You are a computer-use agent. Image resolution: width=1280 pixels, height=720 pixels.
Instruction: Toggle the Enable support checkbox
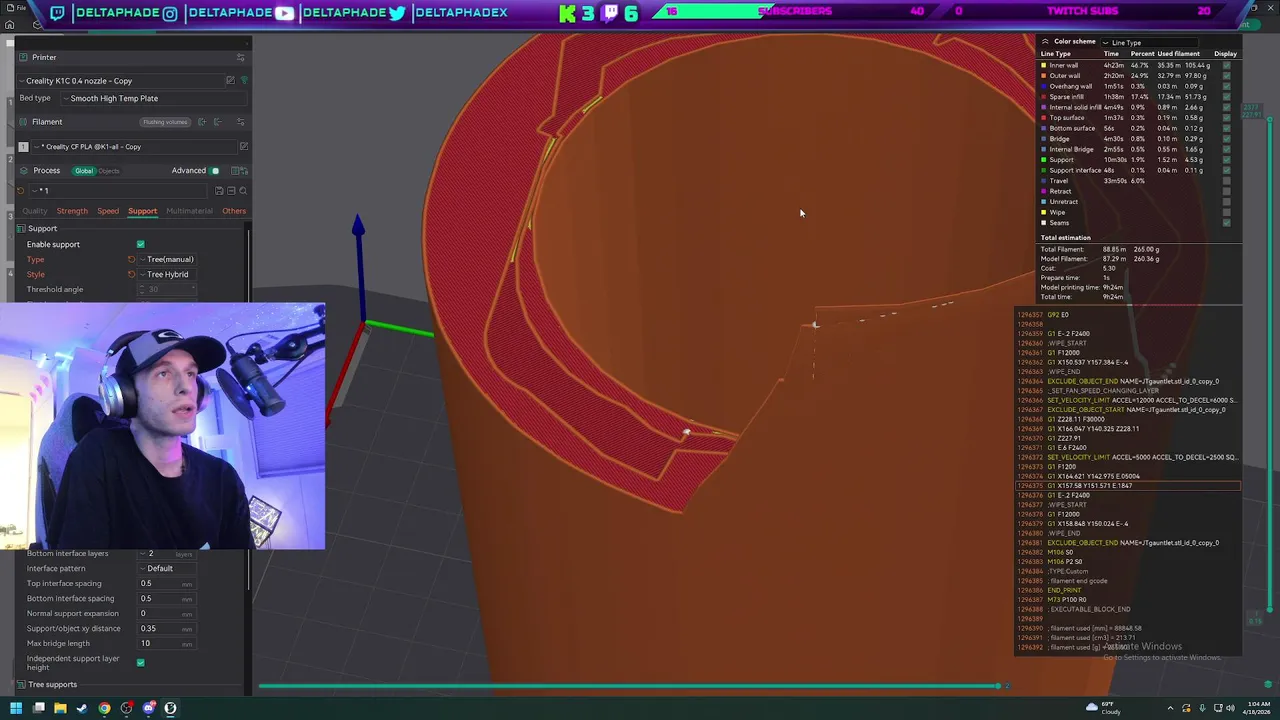point(140,244)
